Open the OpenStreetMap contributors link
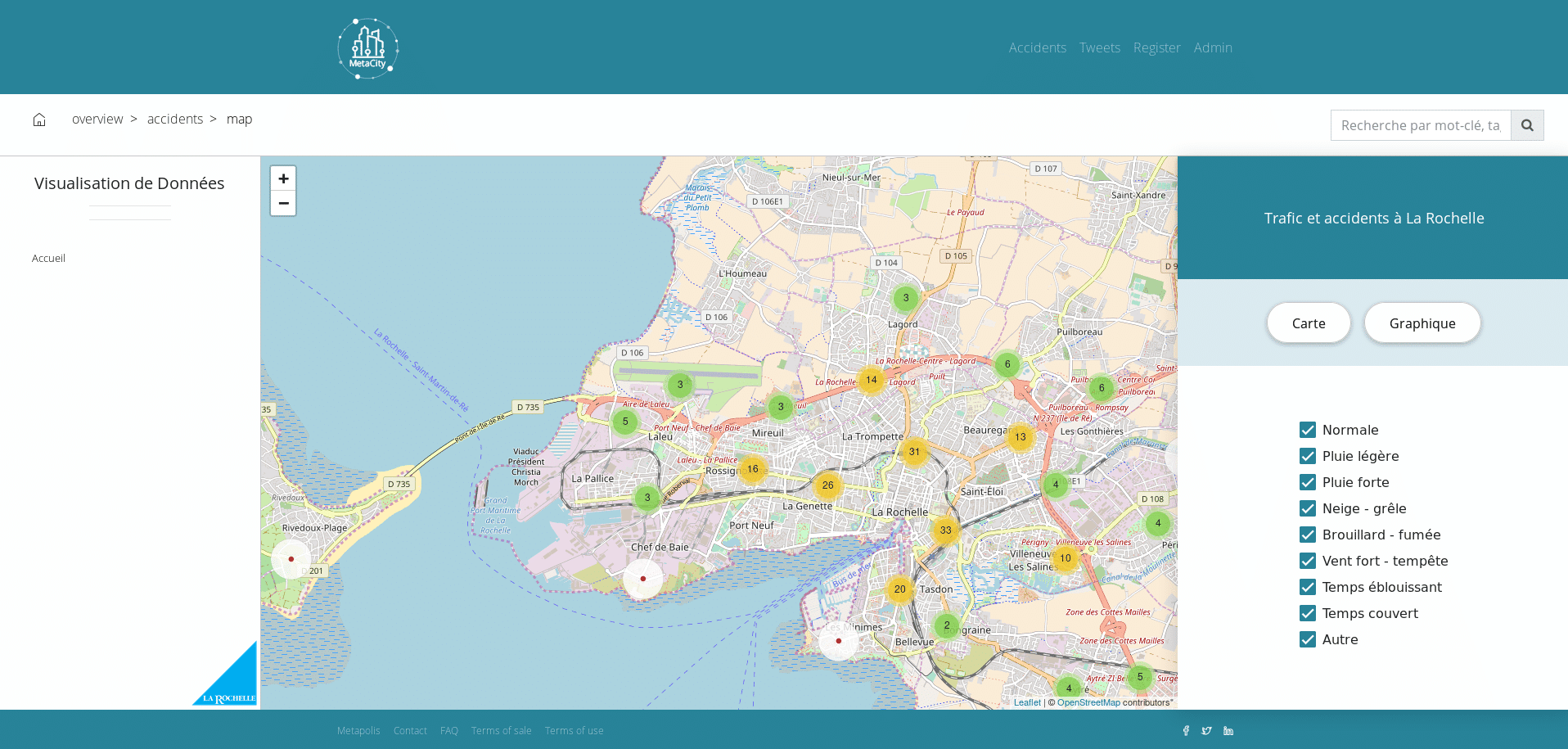This screenshot has width=1568, height=749. [1088, 702]
